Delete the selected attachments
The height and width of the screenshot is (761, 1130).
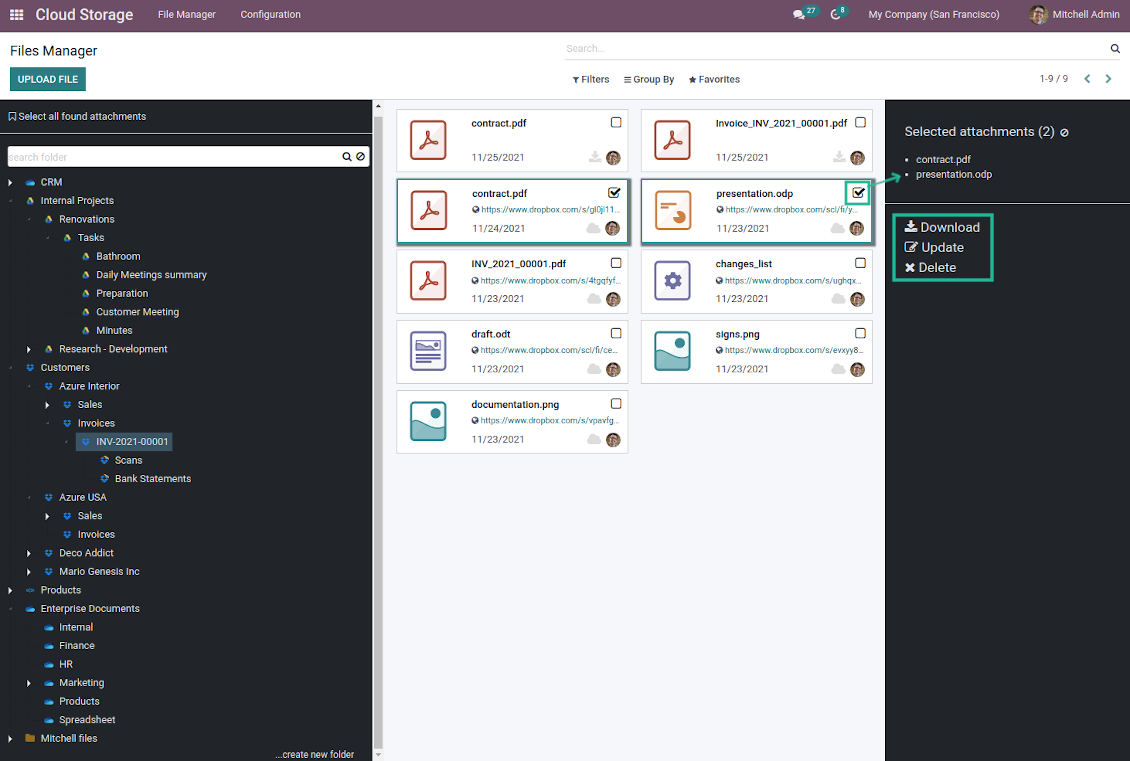tap(930, 267)
